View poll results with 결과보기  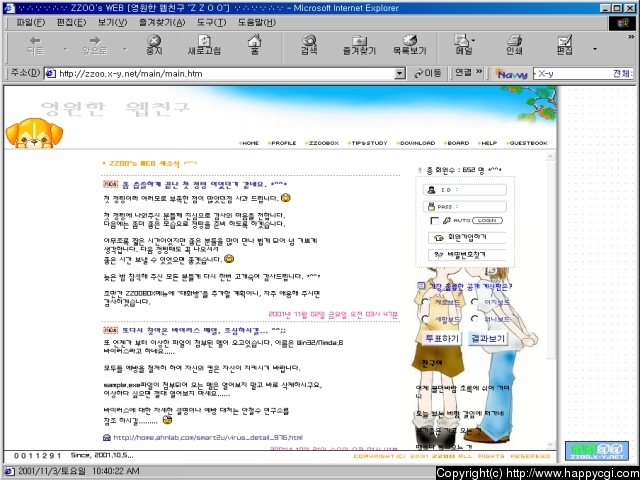click(x=488, y=338)
